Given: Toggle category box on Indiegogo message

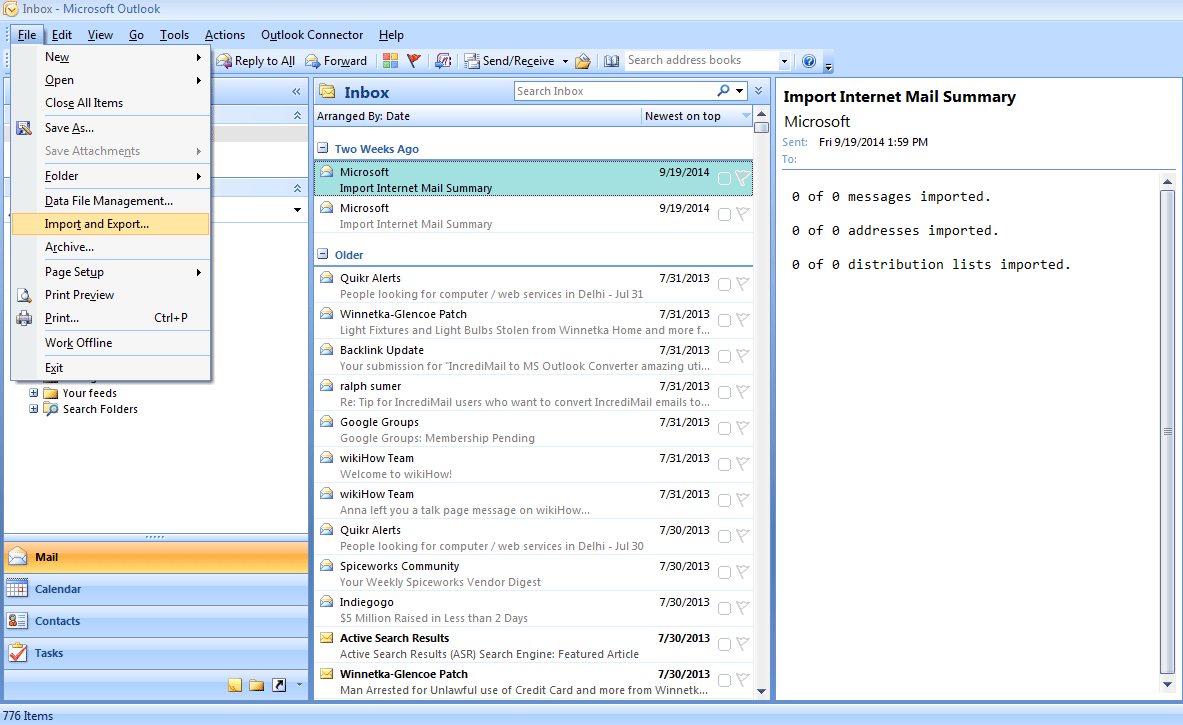Looking at the screenshot, I should 724,608.
